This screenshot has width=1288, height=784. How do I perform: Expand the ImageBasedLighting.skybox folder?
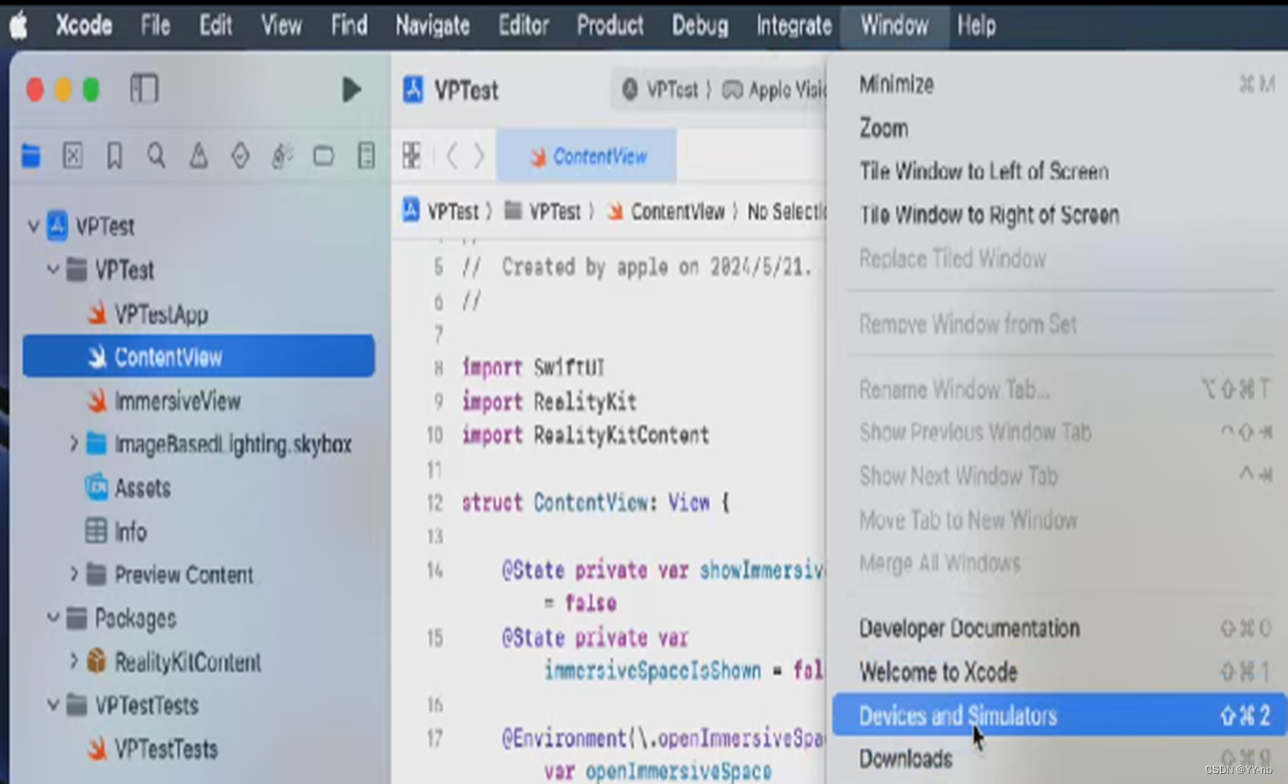pyautogui.click(x=73, y=444)
